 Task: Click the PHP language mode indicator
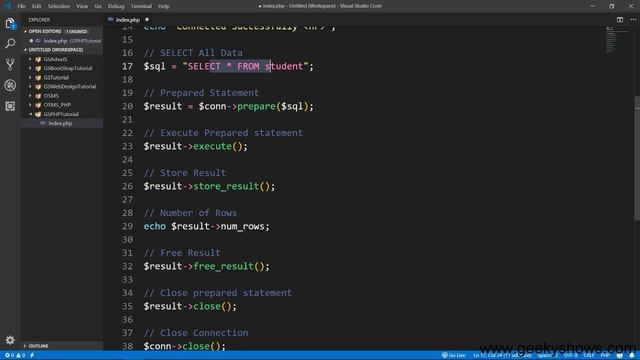[605, 355]
